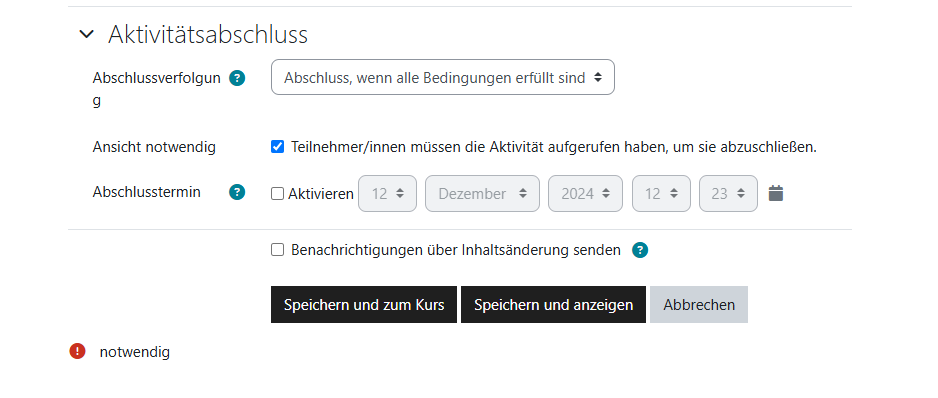Uncheck the Ansicht notwendig checkbox
Viewport: 938px width, 398px height.
(278, 147)
